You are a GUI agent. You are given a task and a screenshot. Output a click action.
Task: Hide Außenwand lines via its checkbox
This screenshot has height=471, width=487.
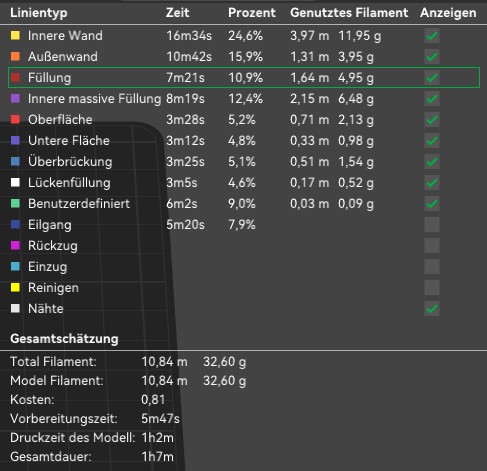[x=432, y=57]
